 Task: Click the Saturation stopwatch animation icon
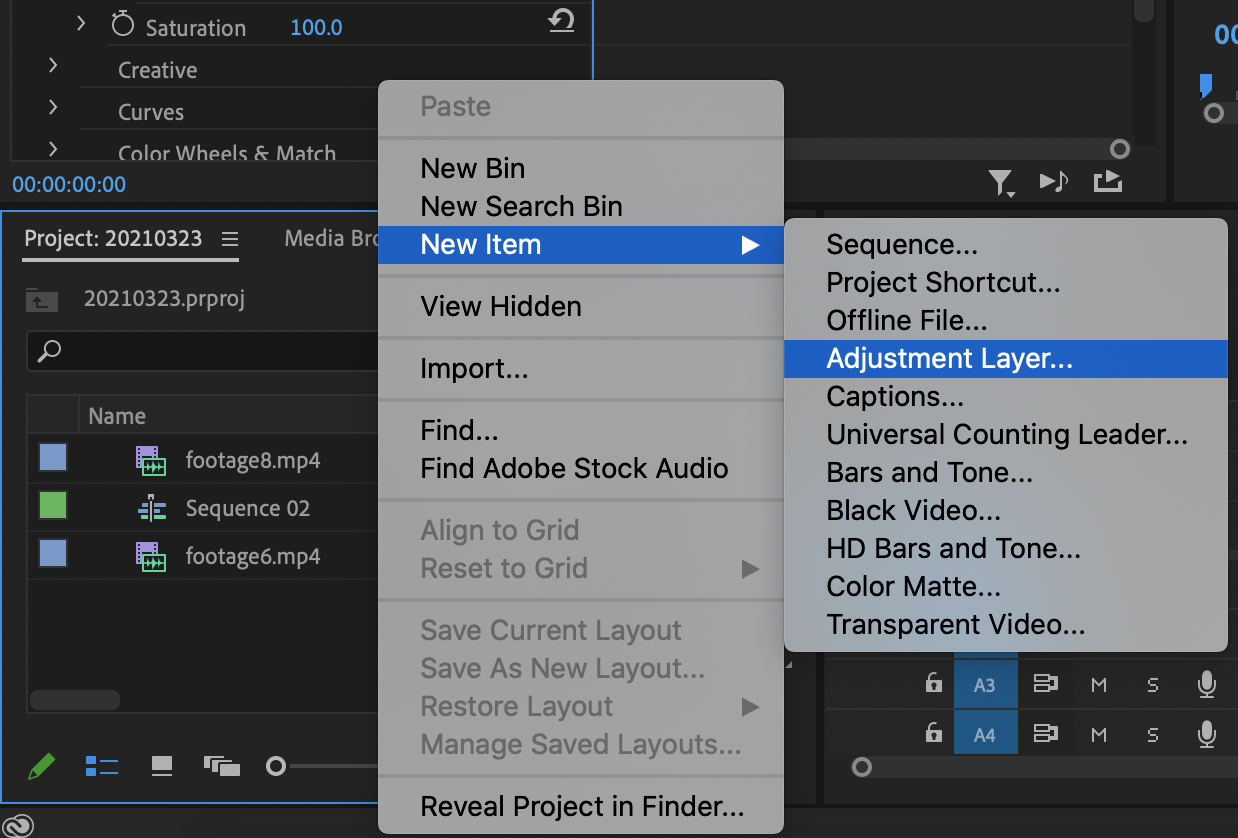122,24
